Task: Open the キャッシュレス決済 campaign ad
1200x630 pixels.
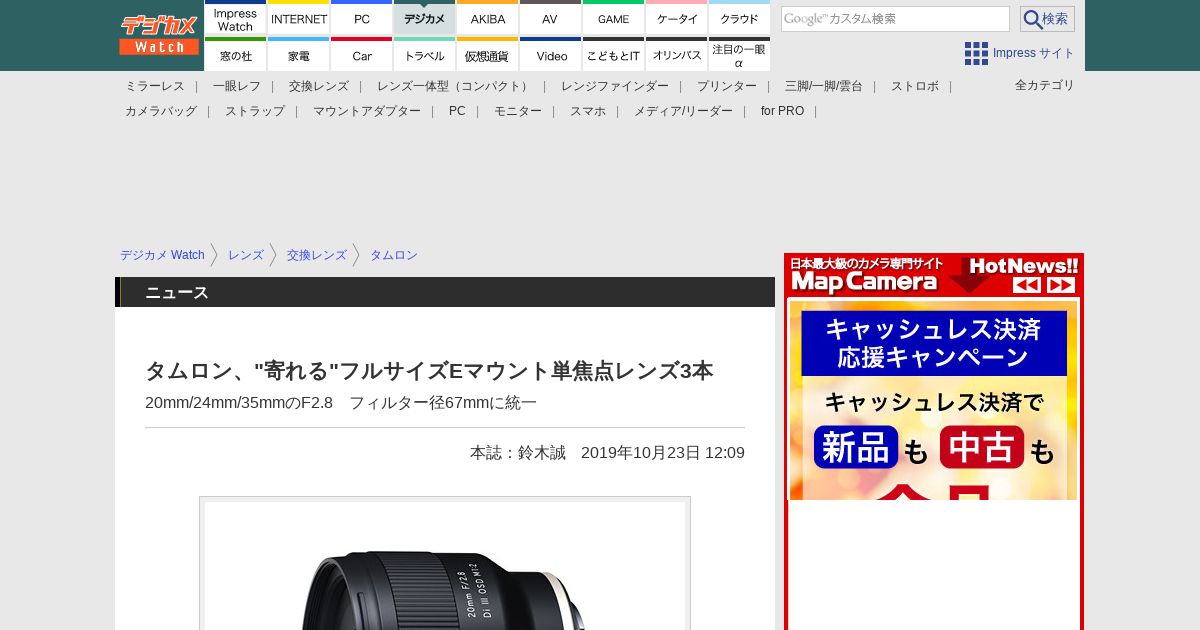Action: [933, 400]
